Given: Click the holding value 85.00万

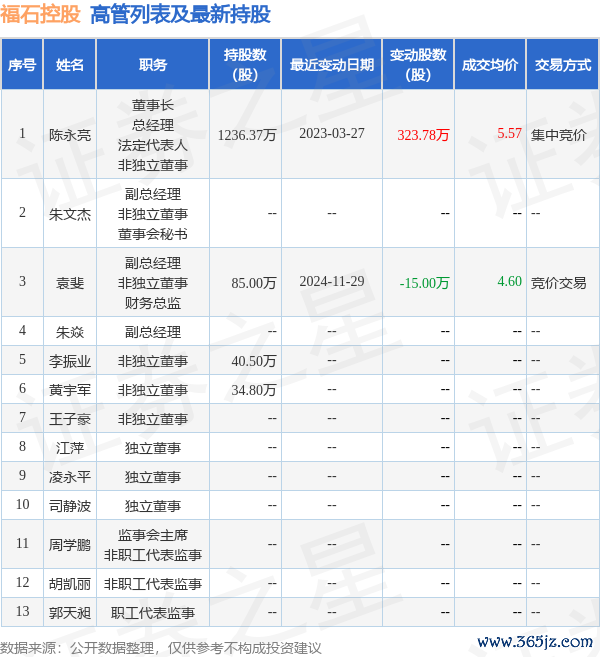Looking at the screenshot, I should (x=254, y=283).
